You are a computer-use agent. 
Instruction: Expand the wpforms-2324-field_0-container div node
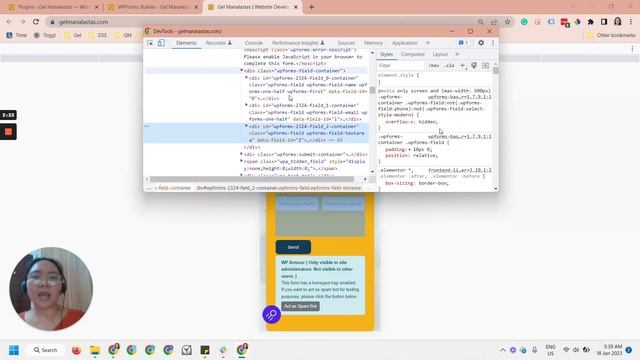(246, 78)
